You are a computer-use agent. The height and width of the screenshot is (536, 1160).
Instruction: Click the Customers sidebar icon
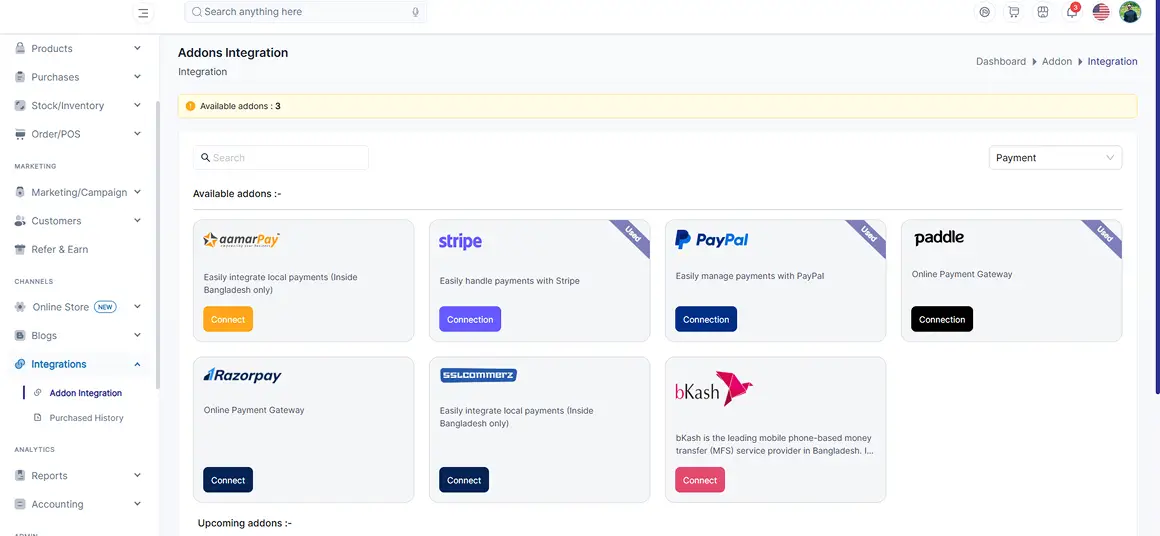(20, 221)
